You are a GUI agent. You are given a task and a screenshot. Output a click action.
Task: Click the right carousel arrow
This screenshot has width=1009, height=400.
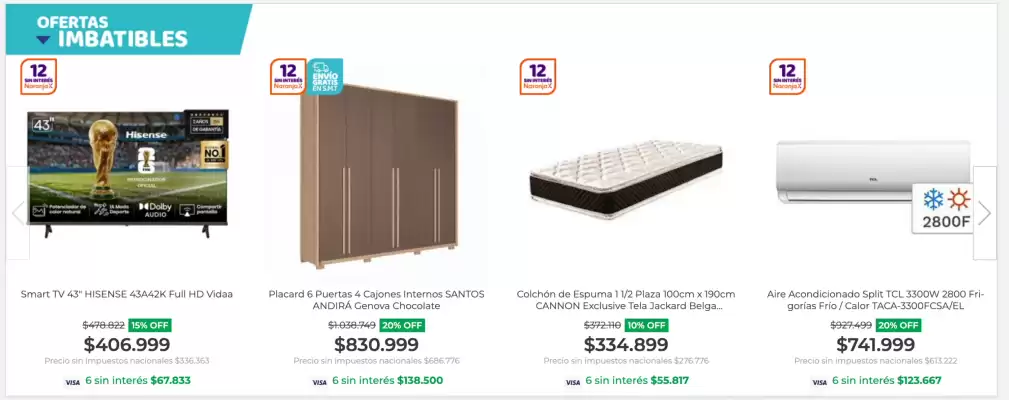[984, 212]
